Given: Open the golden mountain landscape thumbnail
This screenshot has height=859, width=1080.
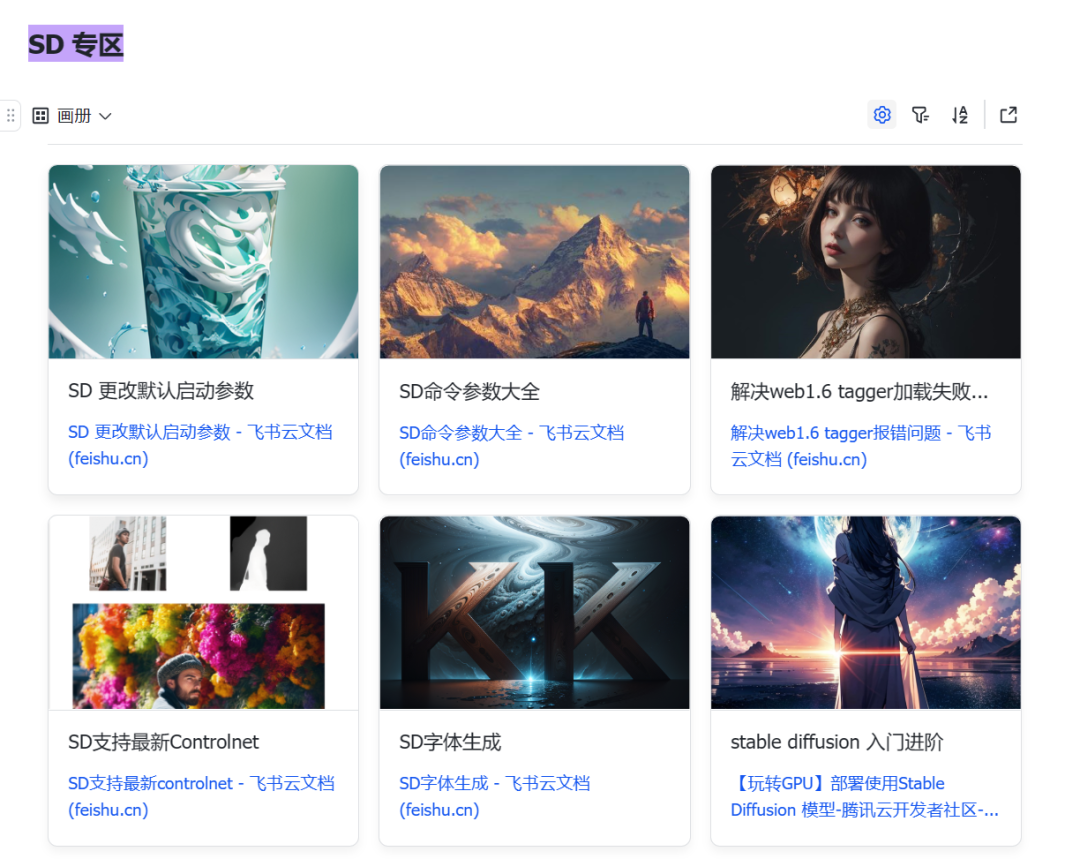Looking at the screenshot, I should (x=534, y=262).
